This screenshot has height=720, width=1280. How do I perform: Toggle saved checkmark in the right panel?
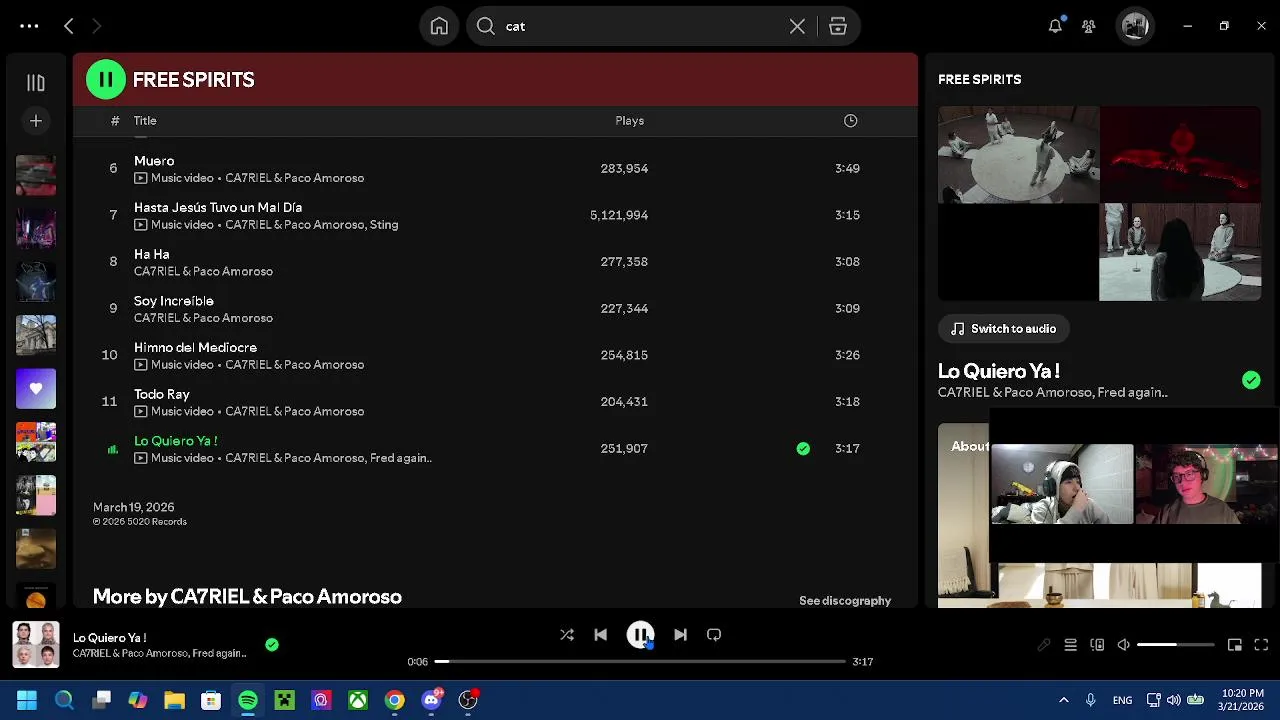1251,380
